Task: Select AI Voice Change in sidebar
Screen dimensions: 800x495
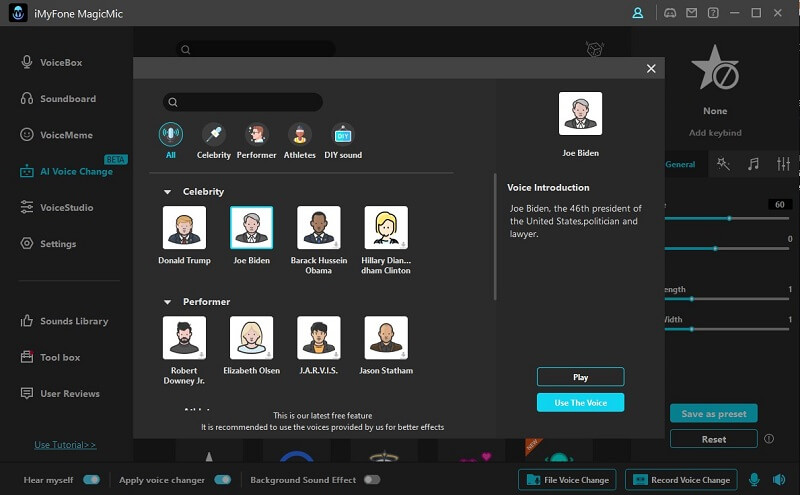Action: (x=66, y=171)
